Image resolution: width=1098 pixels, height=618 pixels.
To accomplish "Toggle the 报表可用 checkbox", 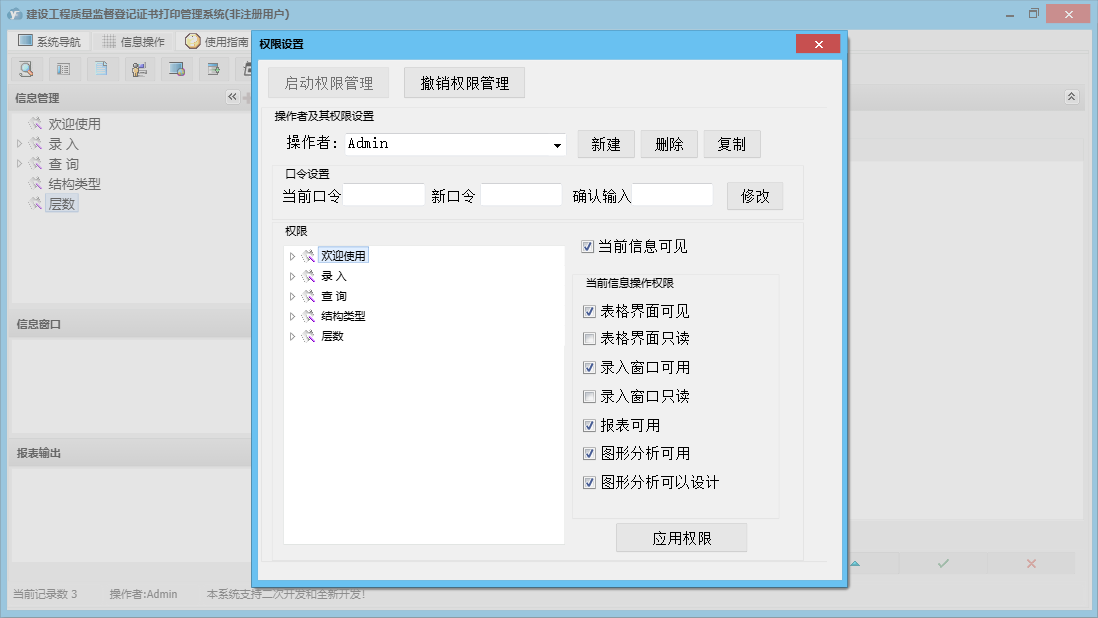I will (590, 426).
